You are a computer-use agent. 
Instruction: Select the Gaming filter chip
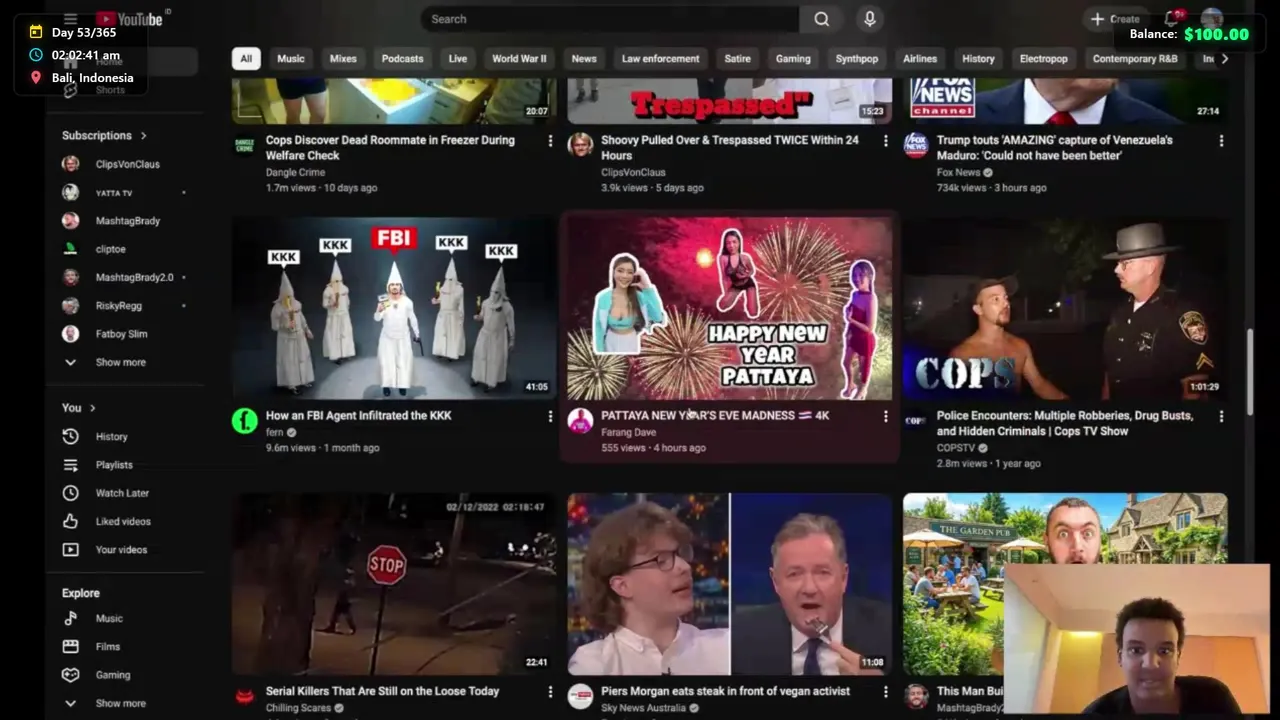click(x=793, y=59)
